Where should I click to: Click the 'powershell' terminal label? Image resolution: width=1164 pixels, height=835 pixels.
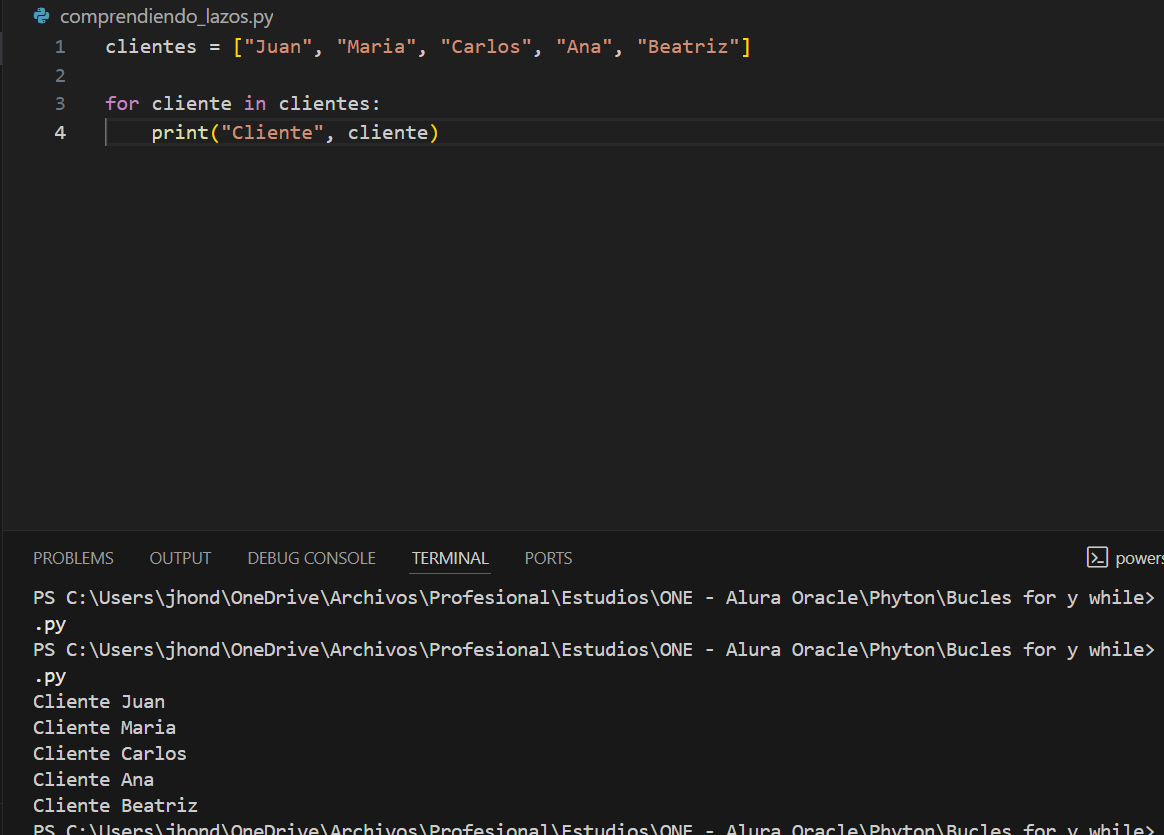point(1140,558)
